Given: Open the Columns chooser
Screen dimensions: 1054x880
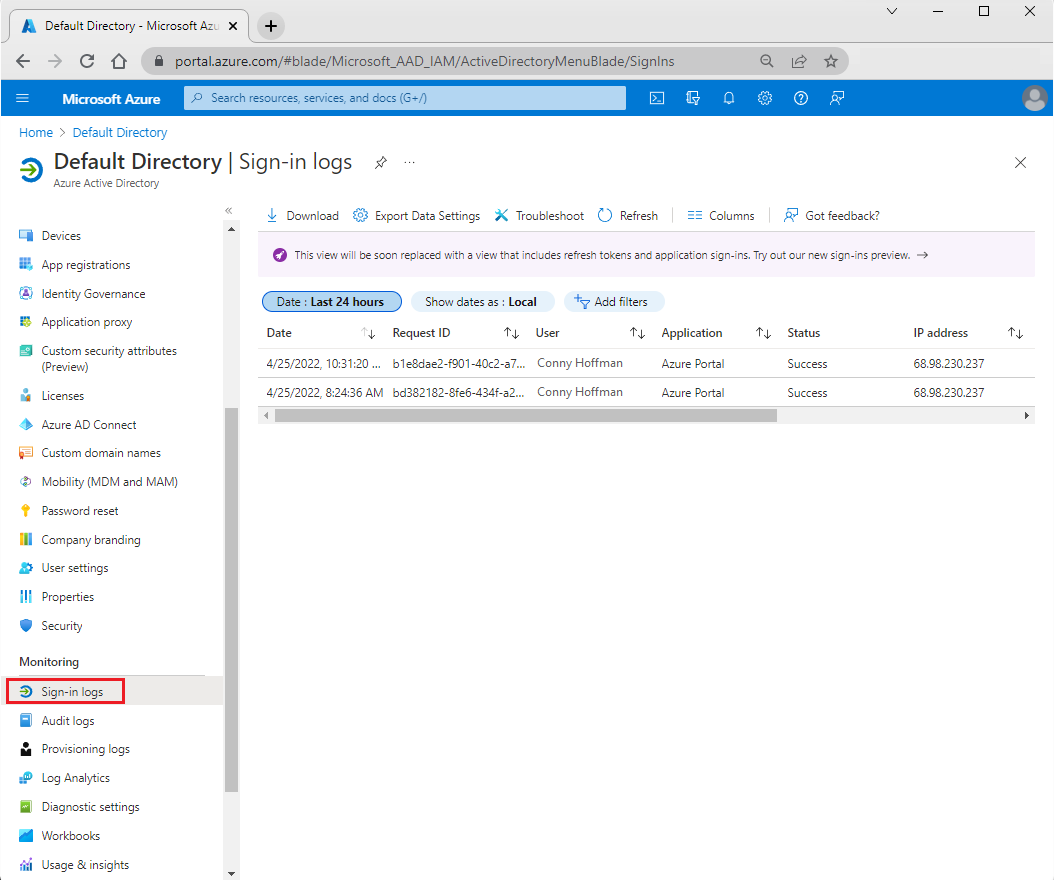Looking at the screenshot, I should [721, 216].
